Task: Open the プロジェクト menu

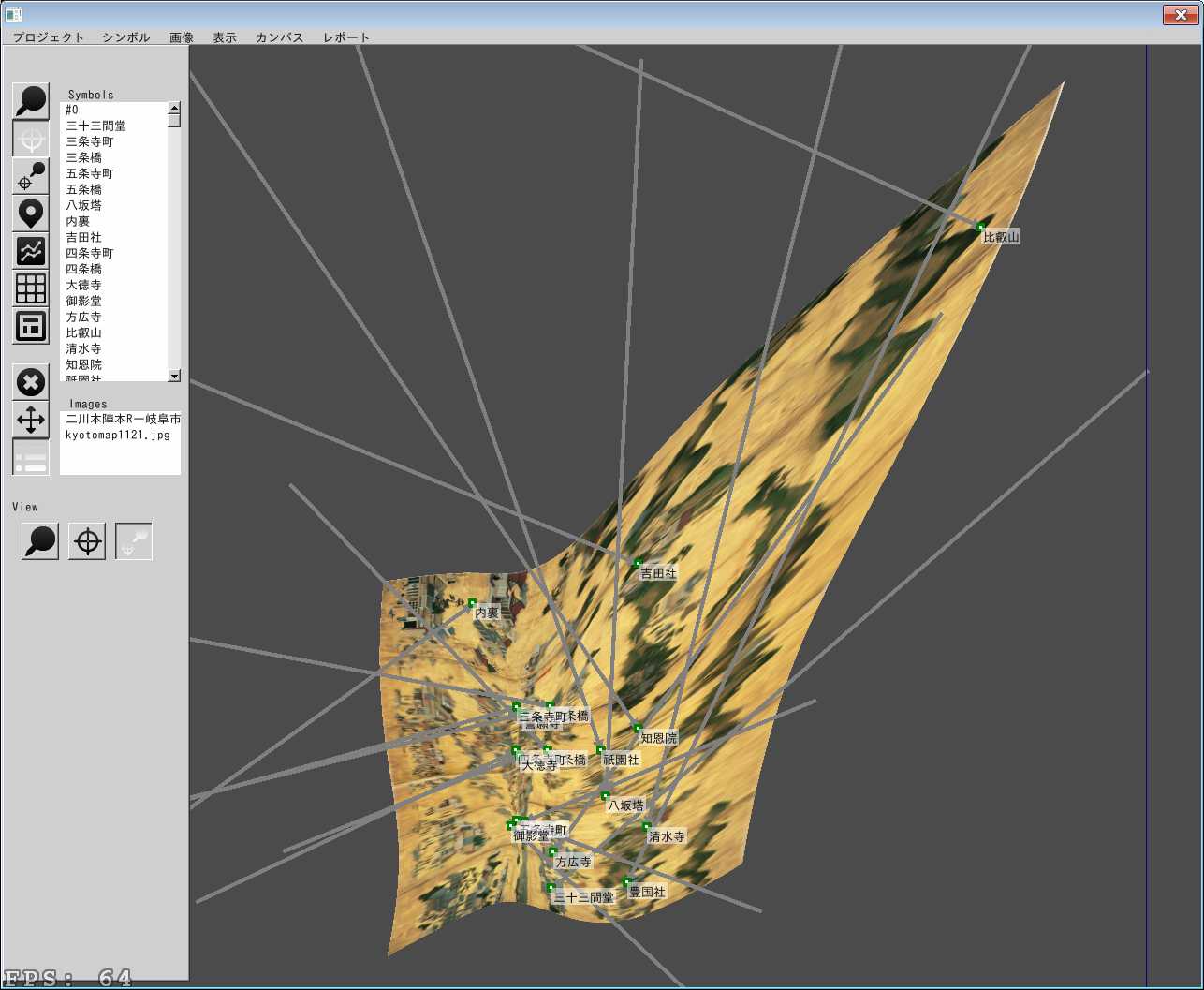Action: tap(49, 37)
